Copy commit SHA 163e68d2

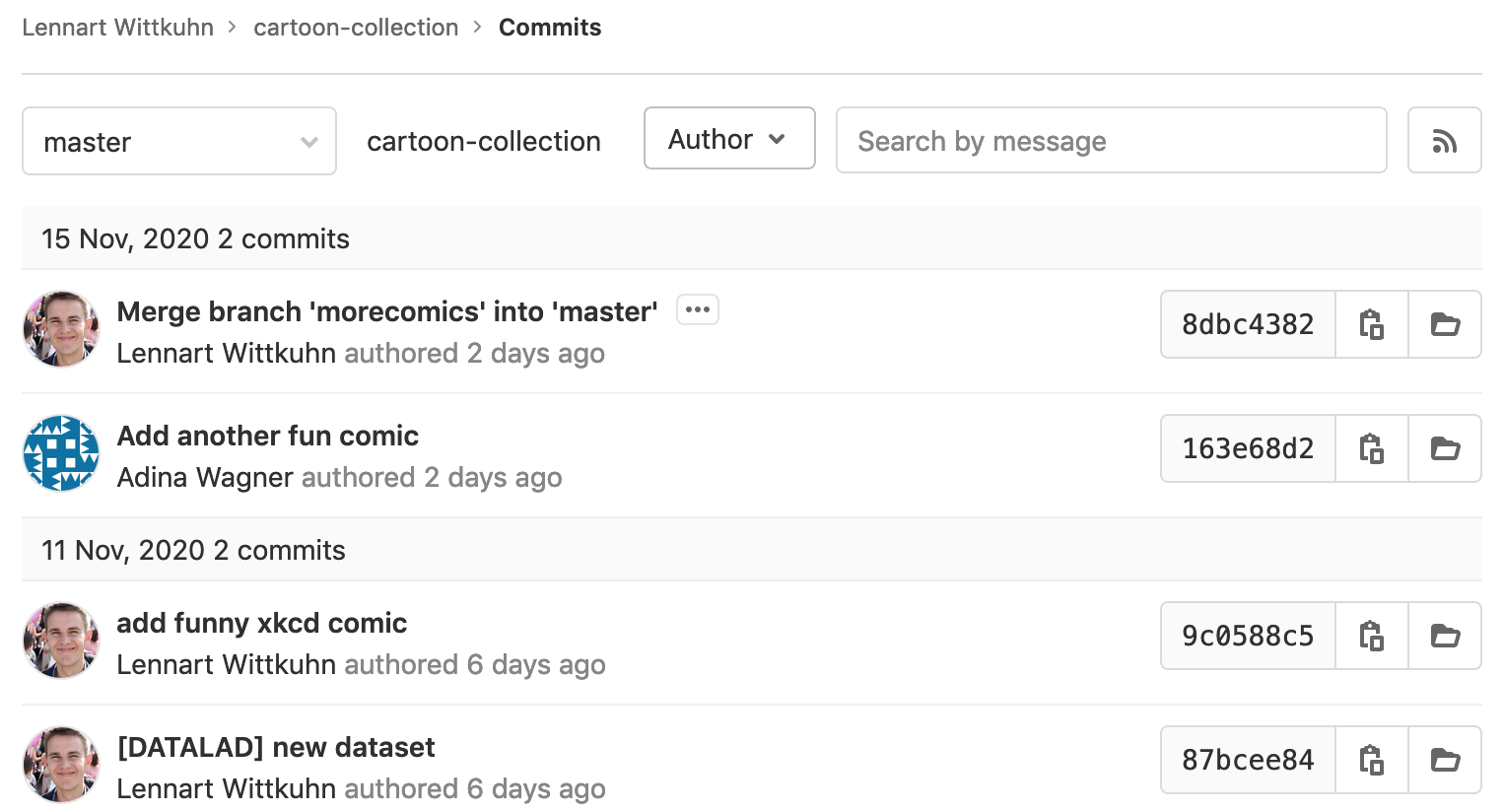[x=1371, y=448]
